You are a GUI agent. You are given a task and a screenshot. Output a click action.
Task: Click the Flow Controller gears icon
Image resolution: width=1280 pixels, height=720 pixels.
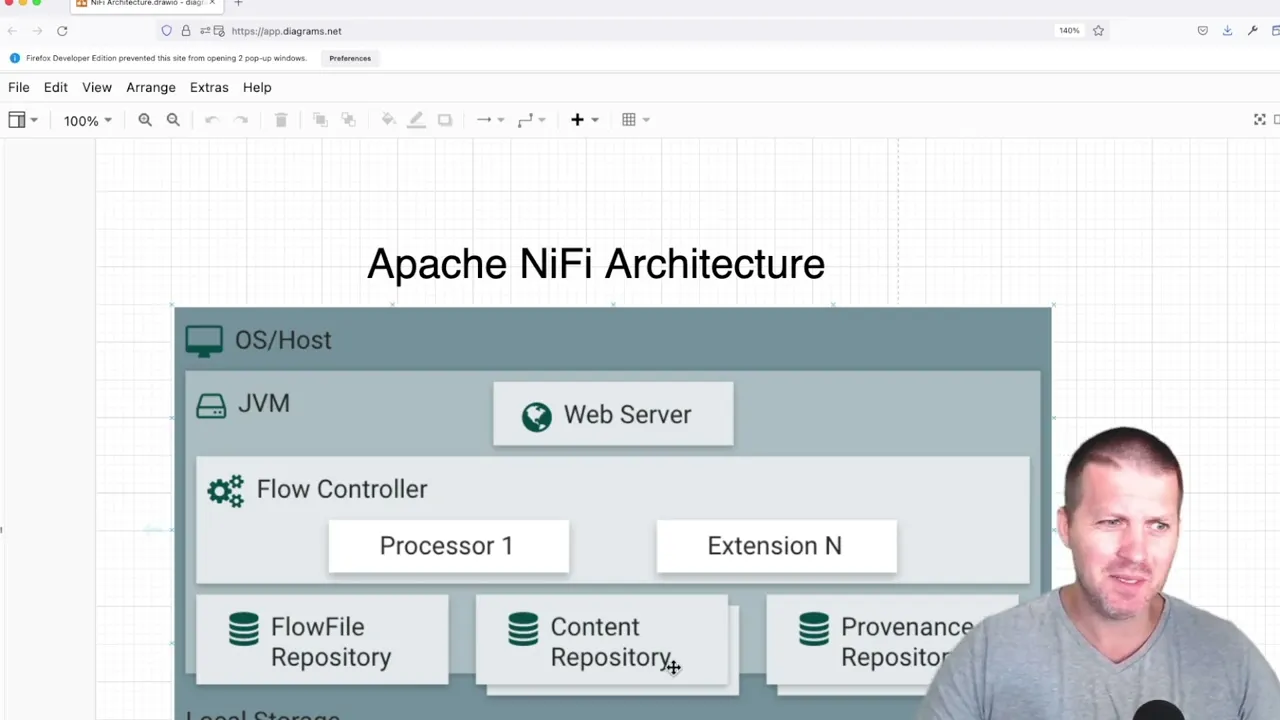point(226,490)
